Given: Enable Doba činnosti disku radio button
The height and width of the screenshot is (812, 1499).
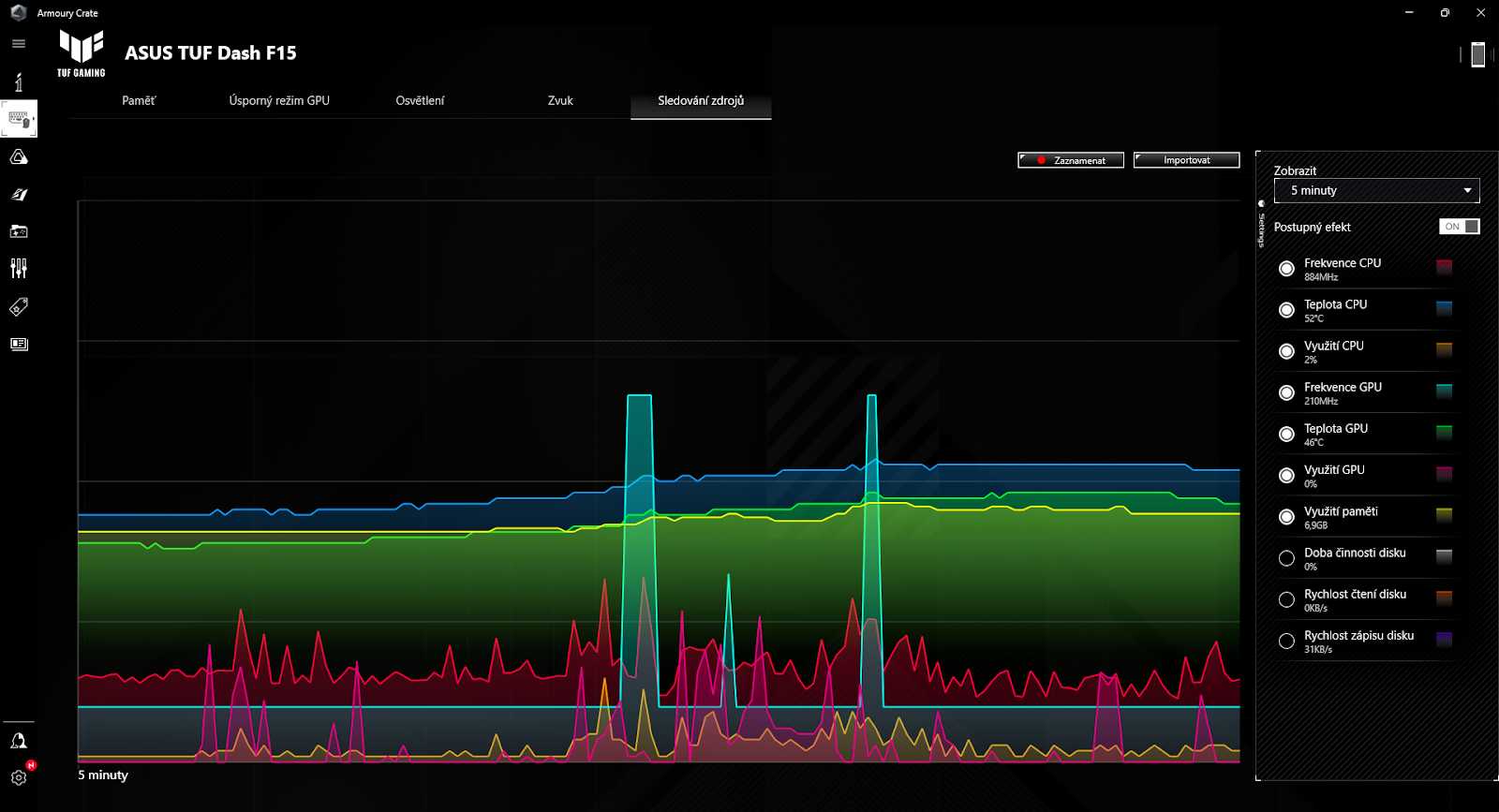Looking at the screenshot, I should (1286, 558).
